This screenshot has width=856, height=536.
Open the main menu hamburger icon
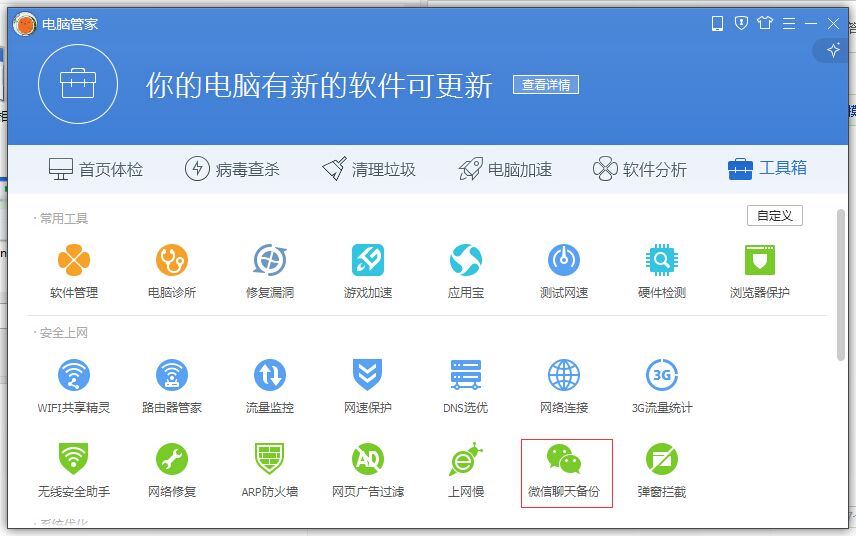(788, 23)
